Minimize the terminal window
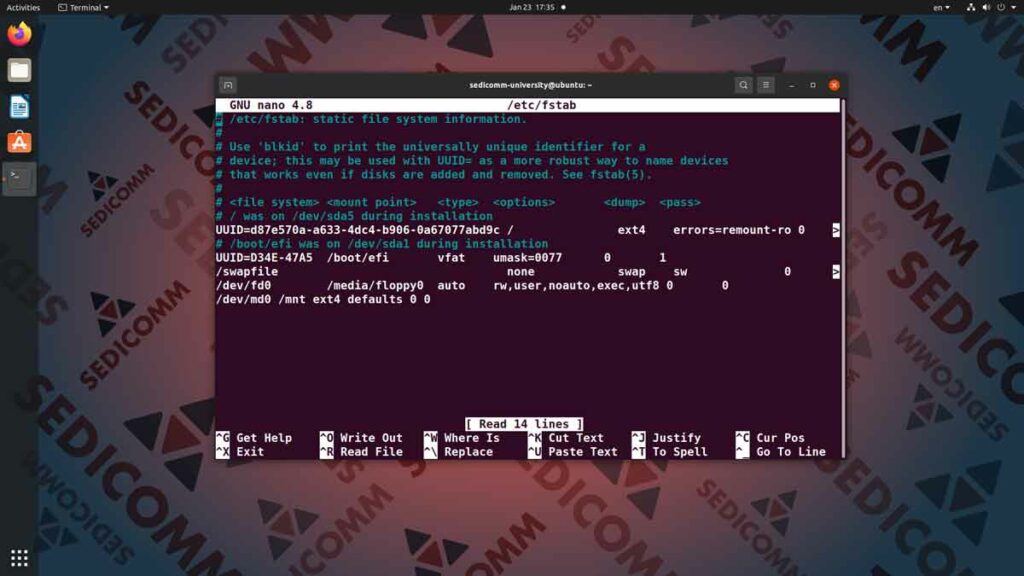 pos(792,85)
